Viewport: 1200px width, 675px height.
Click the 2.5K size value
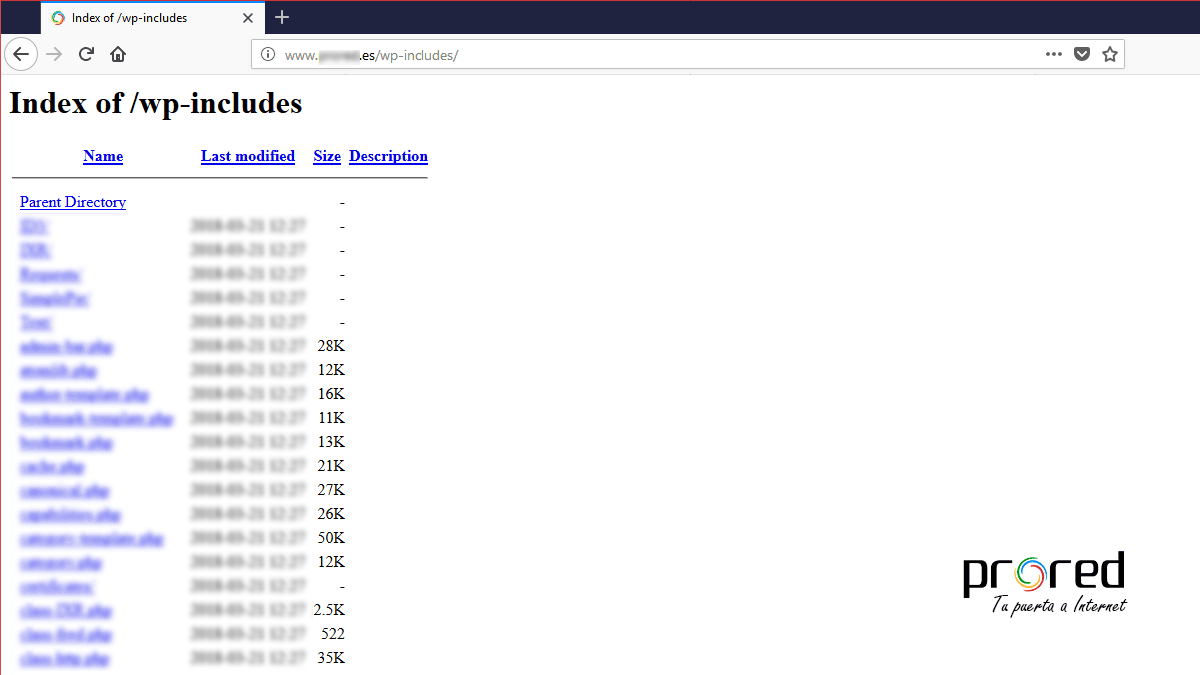(329, 610)
